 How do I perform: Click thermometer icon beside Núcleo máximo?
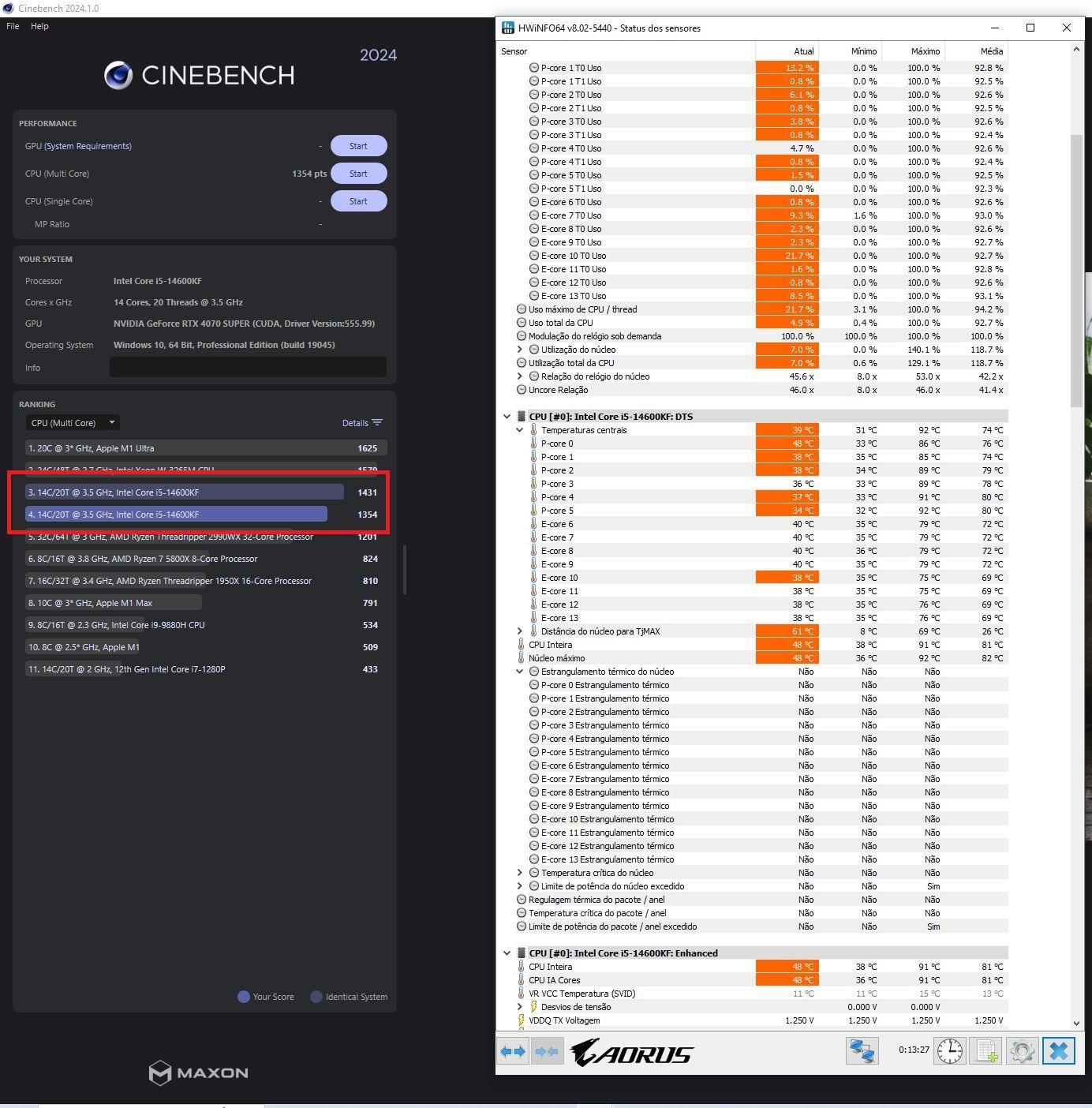(522, 658)
